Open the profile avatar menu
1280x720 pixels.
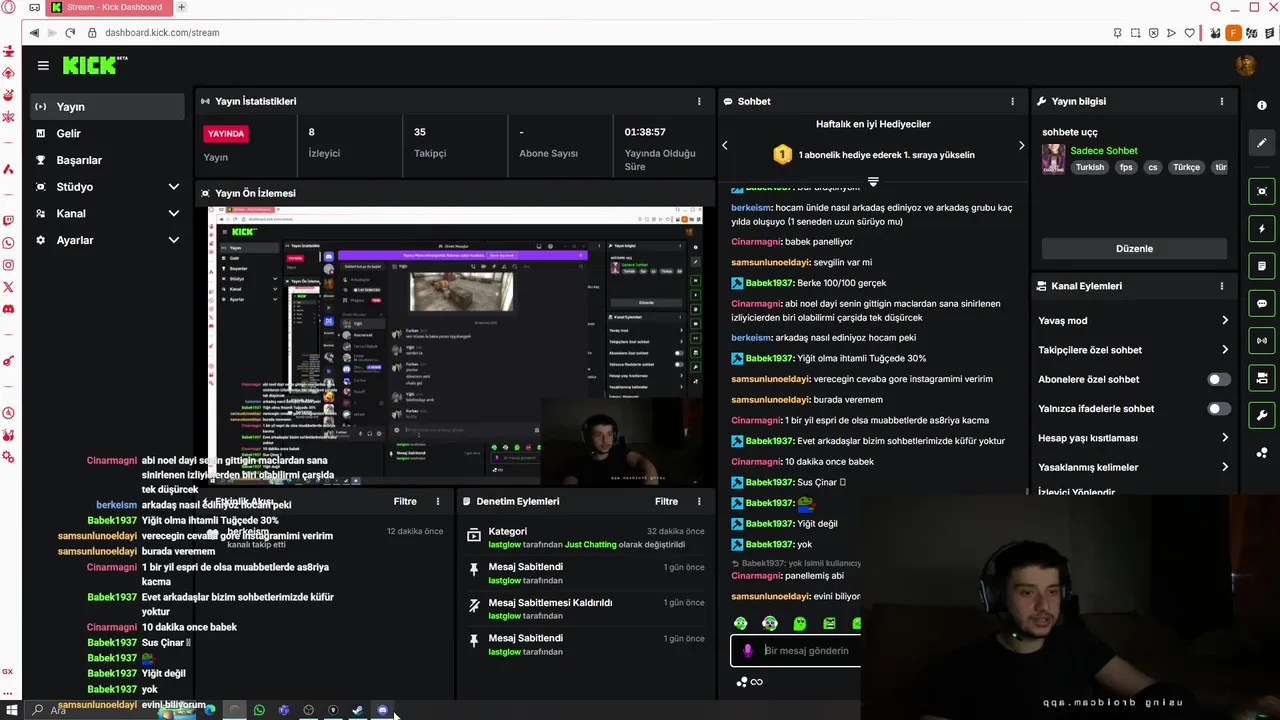pos(1245,66)
